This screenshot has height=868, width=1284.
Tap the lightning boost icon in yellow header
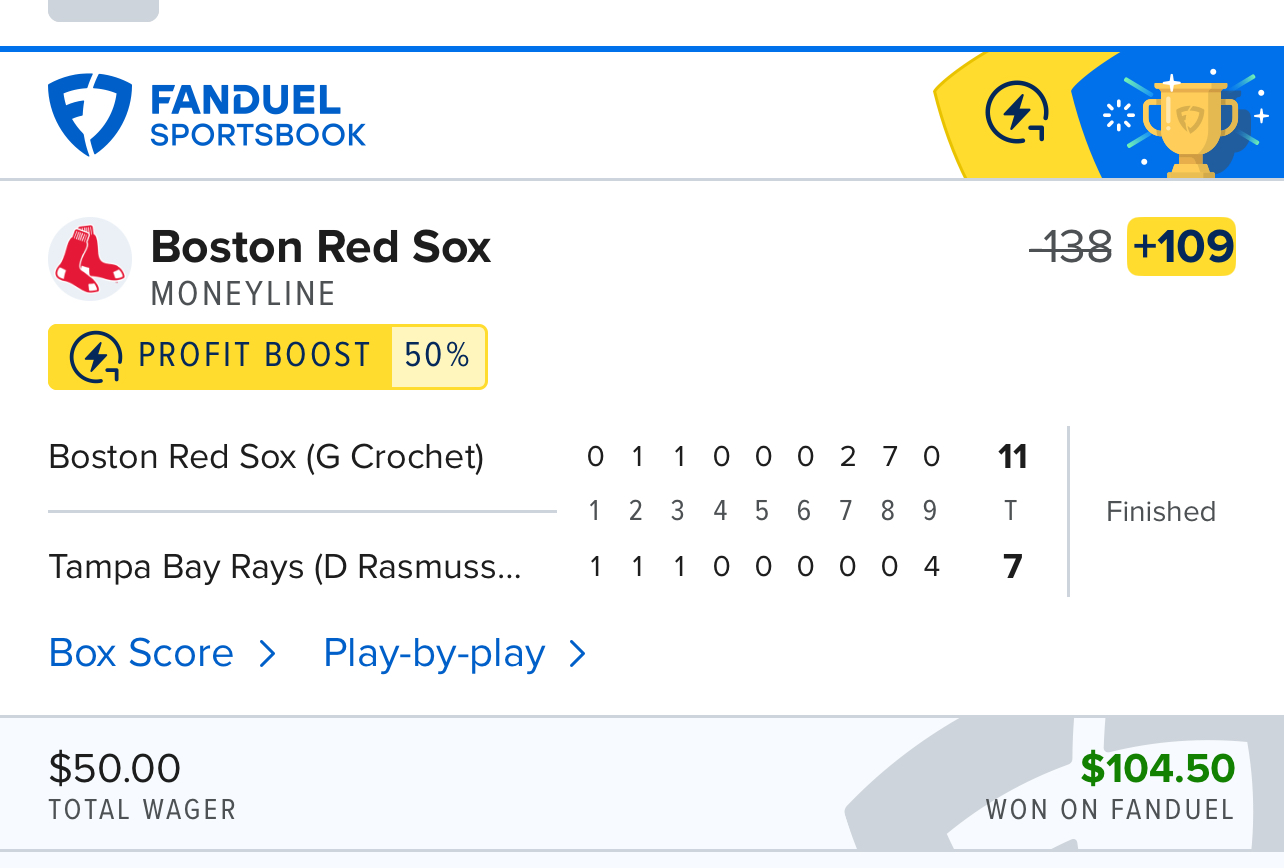coord(1016,113)
